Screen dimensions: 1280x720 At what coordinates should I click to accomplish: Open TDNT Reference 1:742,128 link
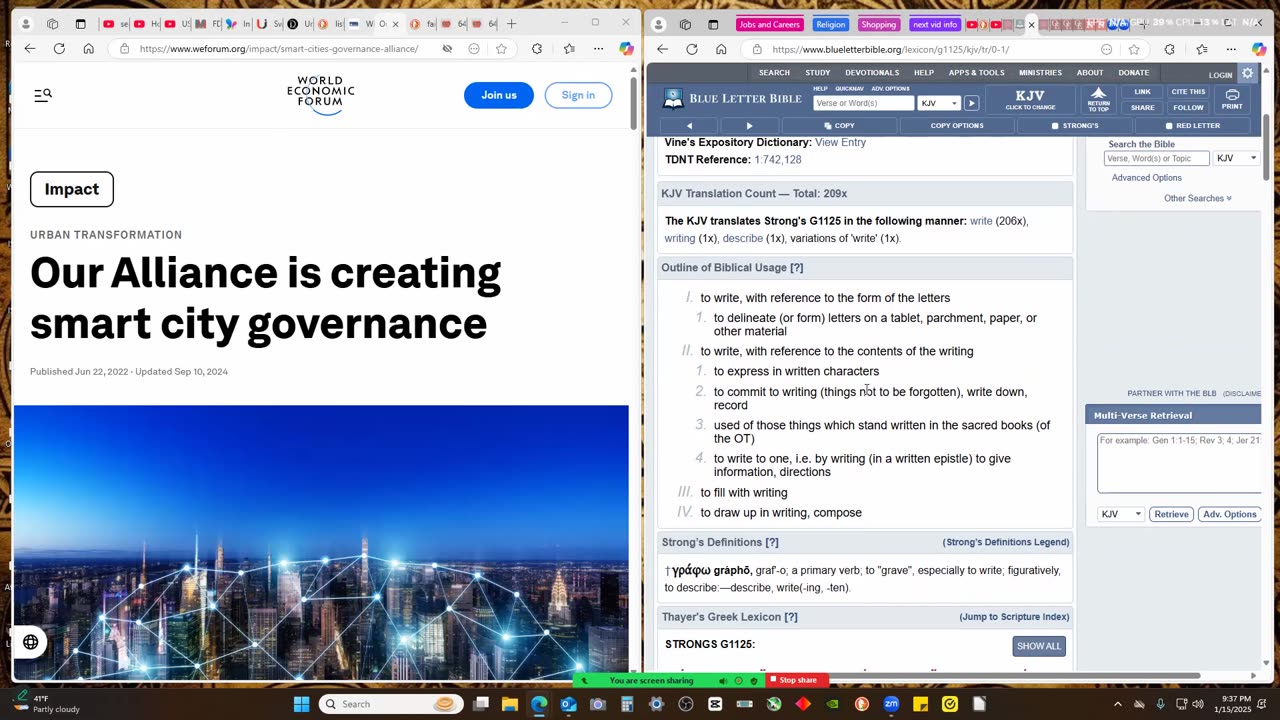[777, 159]
